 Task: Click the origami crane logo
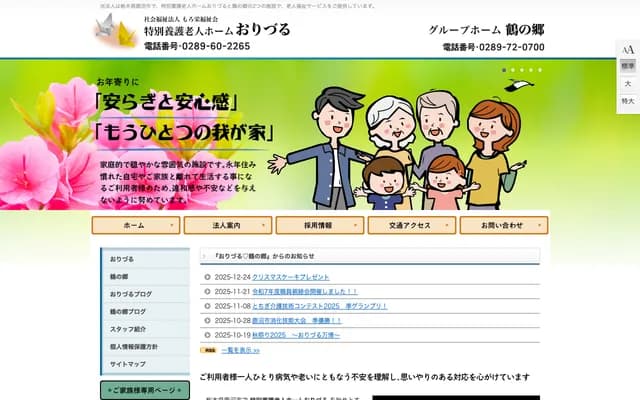click(x=115, y=31)
